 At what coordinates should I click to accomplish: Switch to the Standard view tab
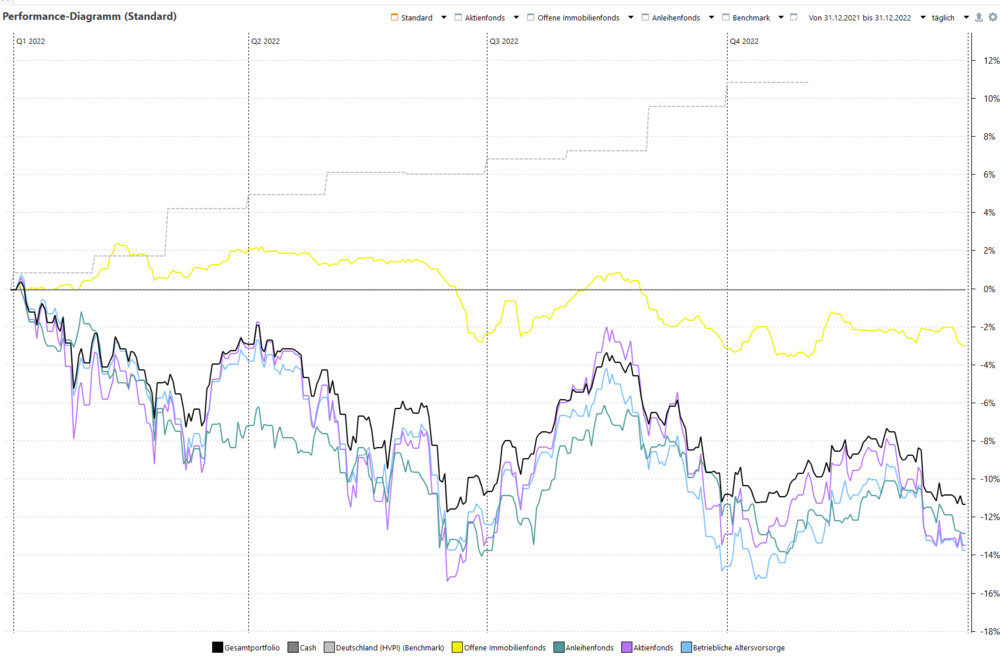tap(411, 18)
